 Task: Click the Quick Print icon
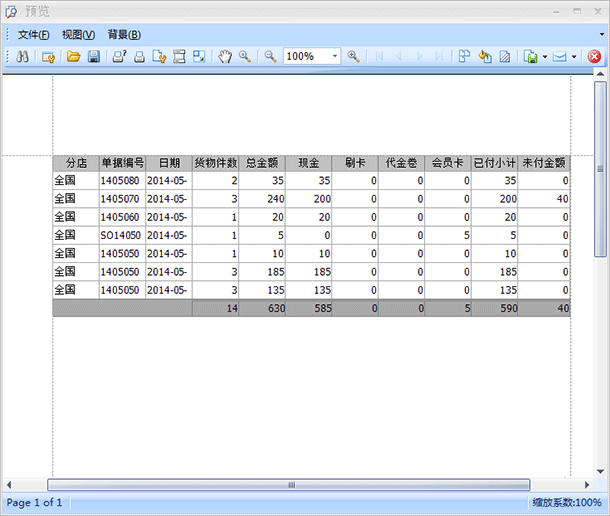139,57
